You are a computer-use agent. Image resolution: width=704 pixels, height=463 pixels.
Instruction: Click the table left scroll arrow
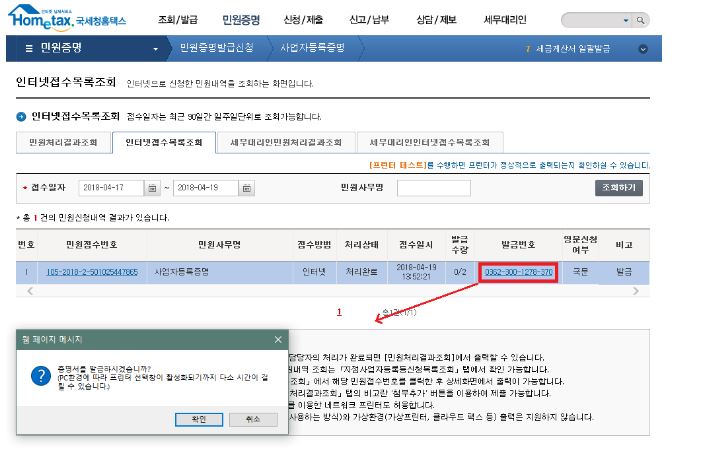click(30, 291)
